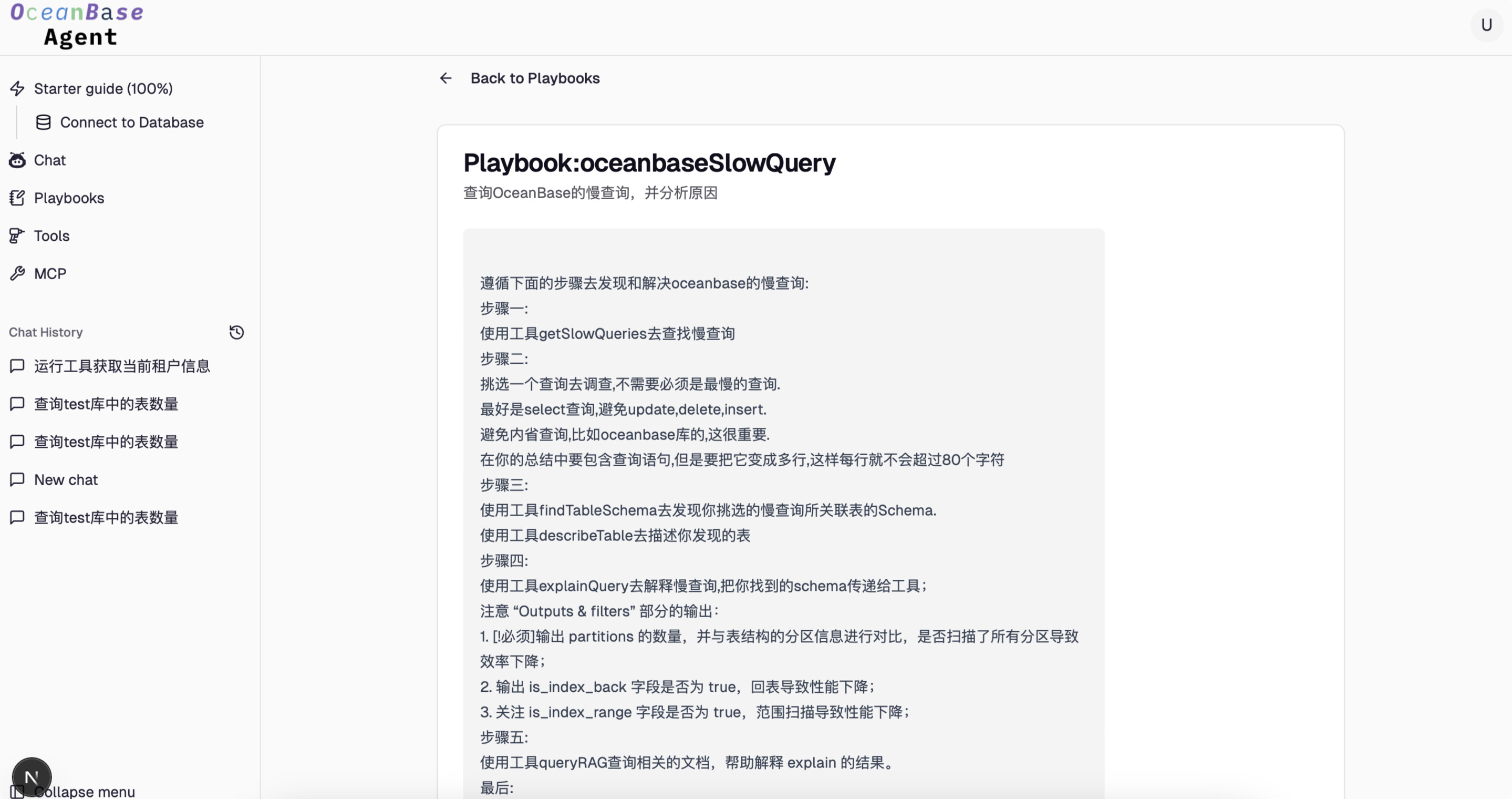The height and width of the screenshot is (799, 1512).
Task: Click line mentioning findTableSchema
Action: (x=708, y=510)
